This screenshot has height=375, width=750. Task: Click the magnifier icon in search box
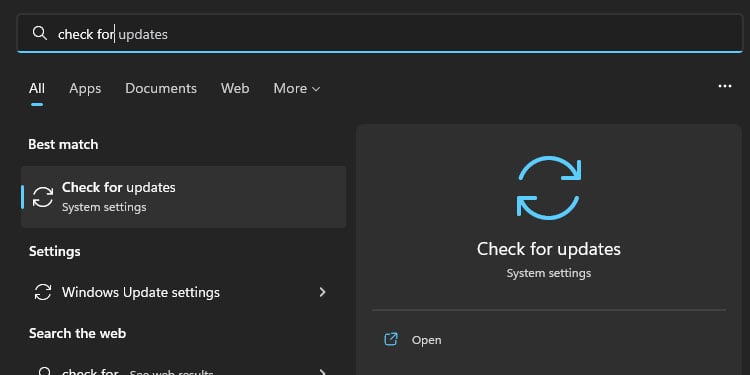(39, 33)
